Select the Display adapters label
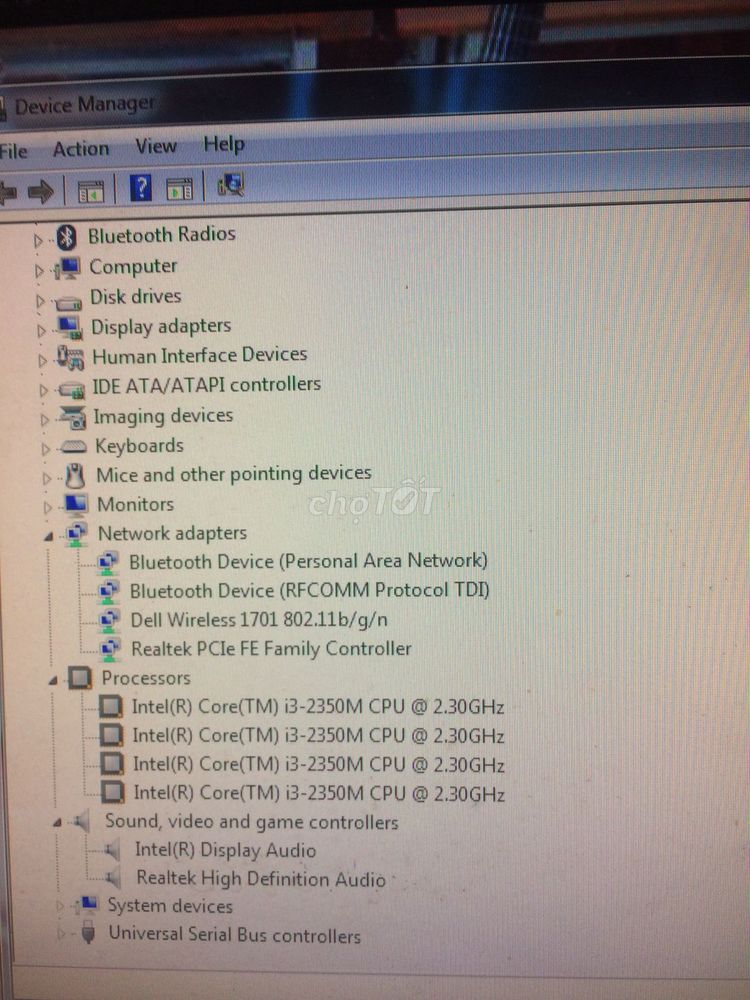 (x=161, y=327)
